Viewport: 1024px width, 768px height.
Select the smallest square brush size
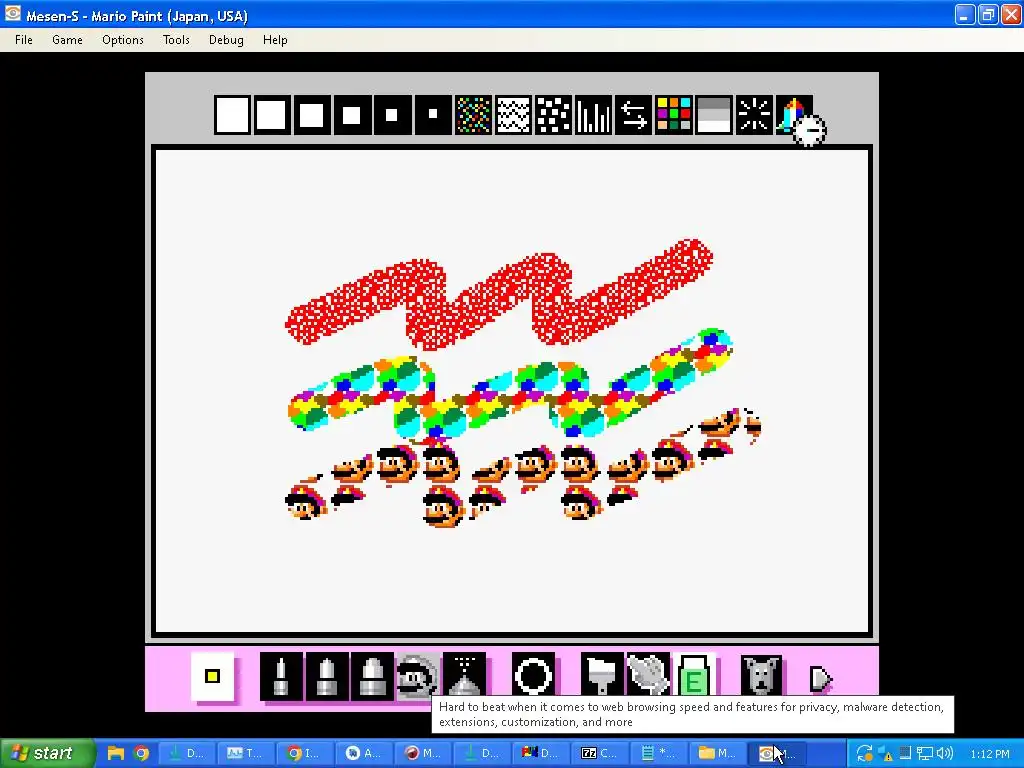432,115
